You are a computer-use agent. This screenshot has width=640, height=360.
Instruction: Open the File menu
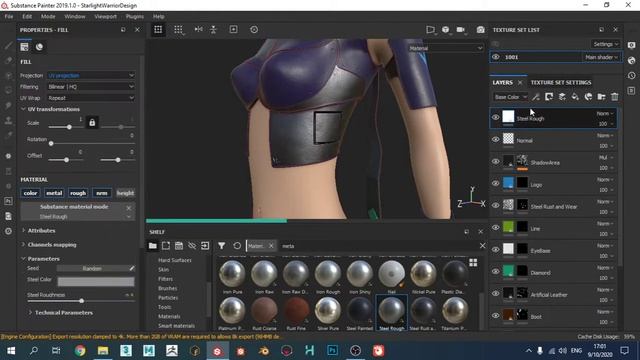point(9,16)
